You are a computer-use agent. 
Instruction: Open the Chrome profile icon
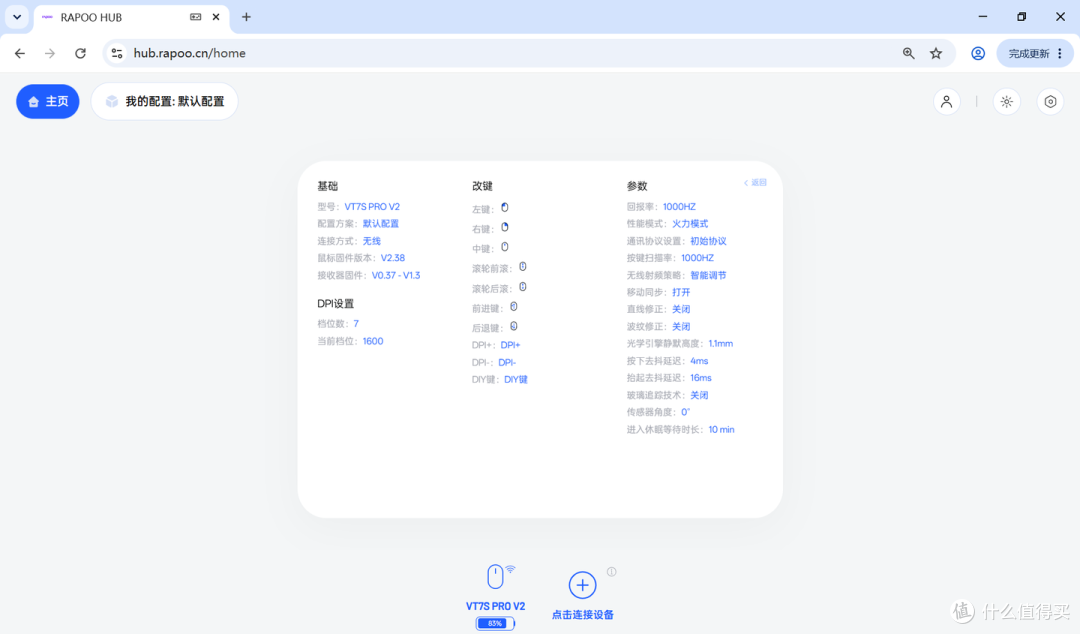tap(977, 53)
